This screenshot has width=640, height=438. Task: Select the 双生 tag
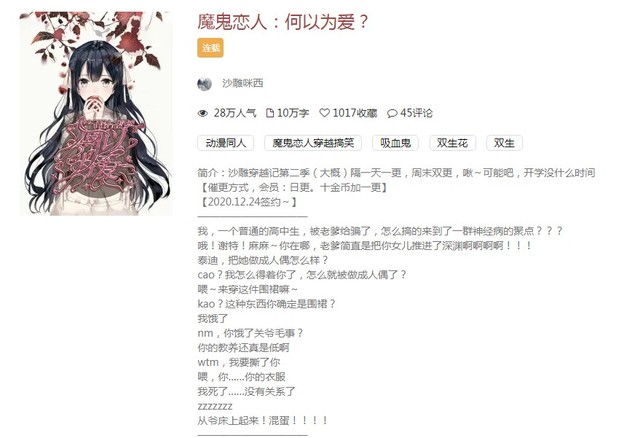504,143
